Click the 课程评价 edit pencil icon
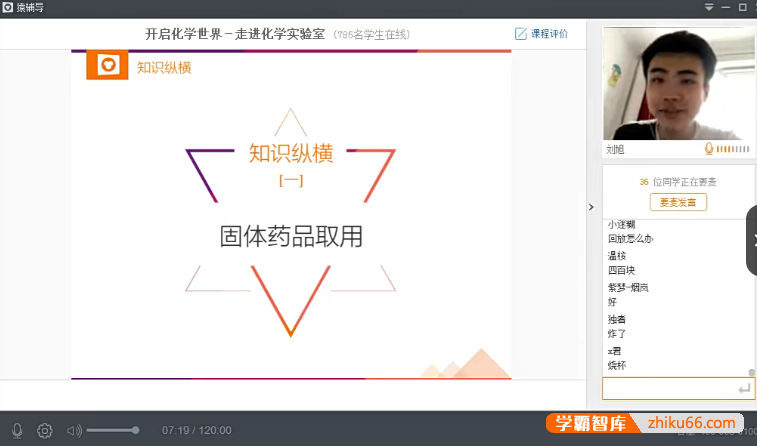Viewport: 757px width, 446px height. pos(520,34)
